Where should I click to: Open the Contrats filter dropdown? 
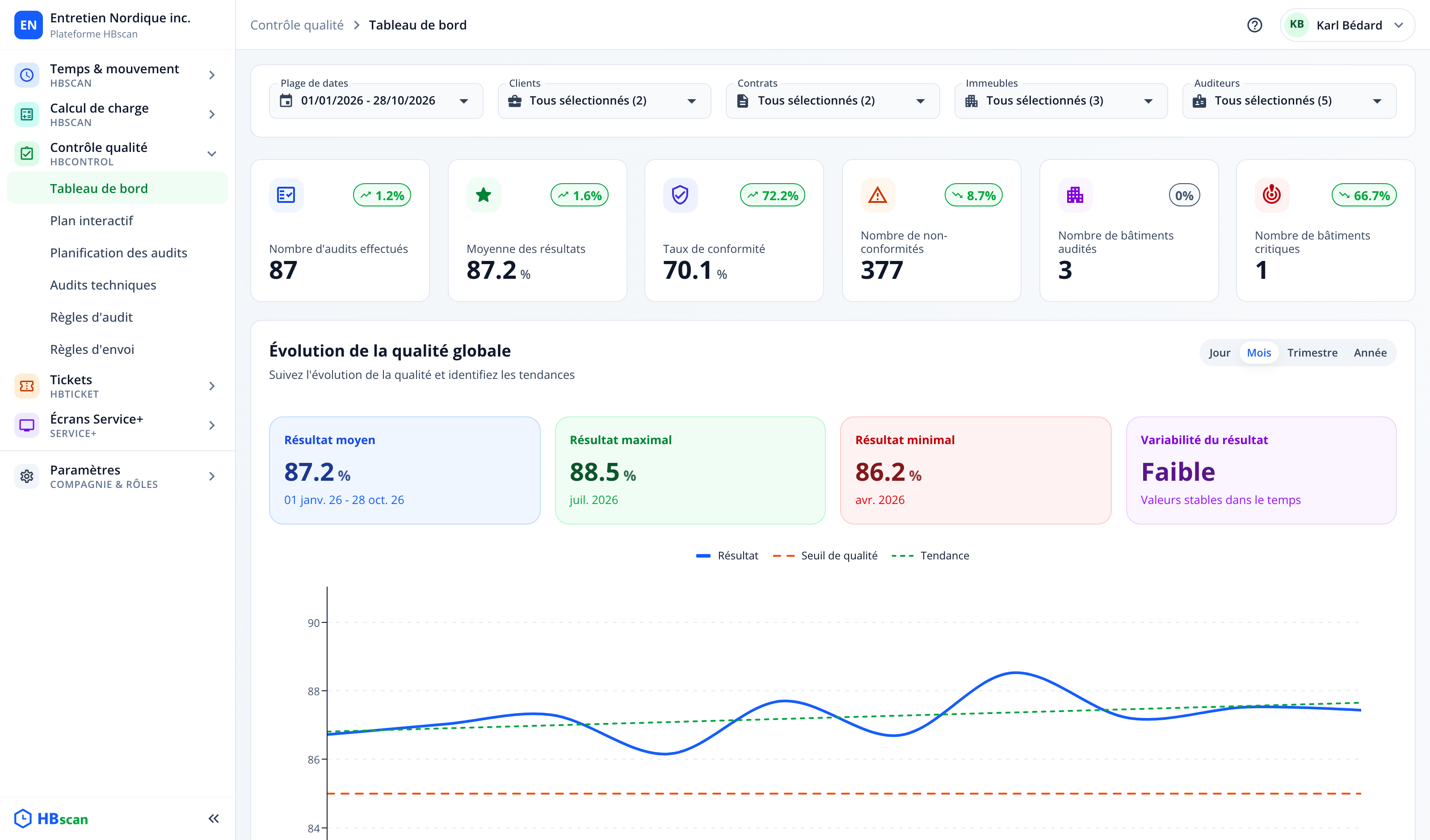833,101
